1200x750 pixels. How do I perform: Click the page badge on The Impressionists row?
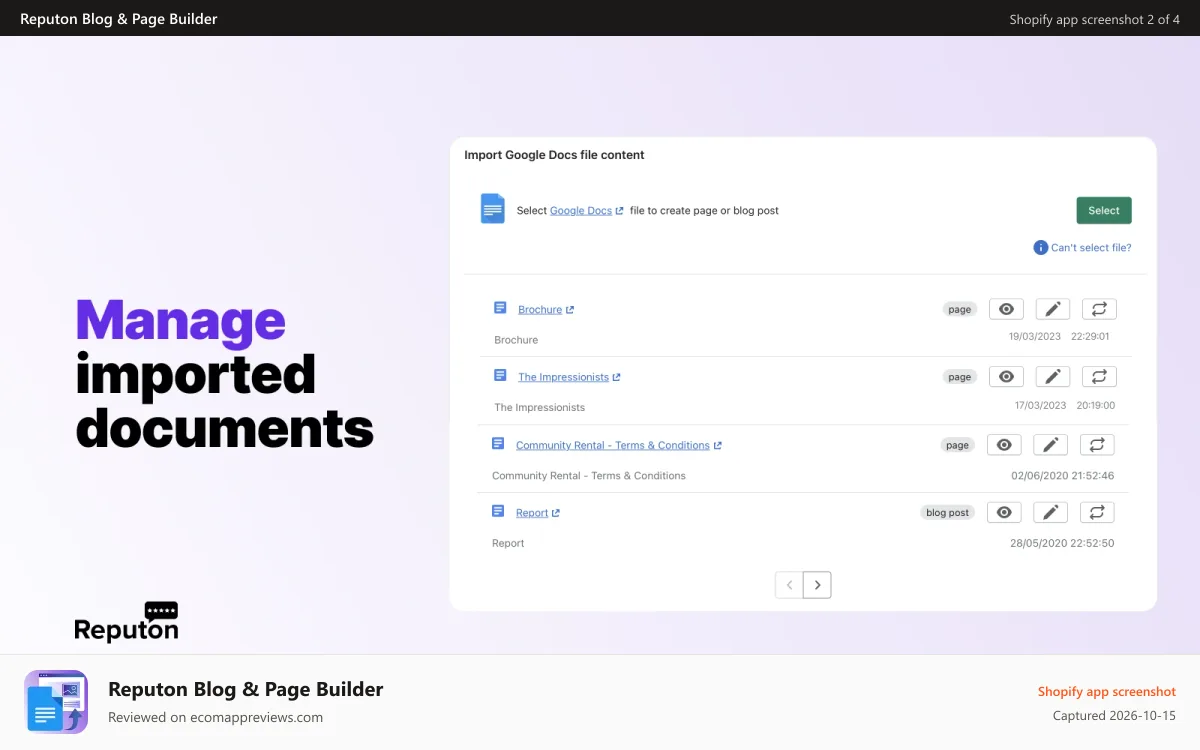tap(960, 377)
